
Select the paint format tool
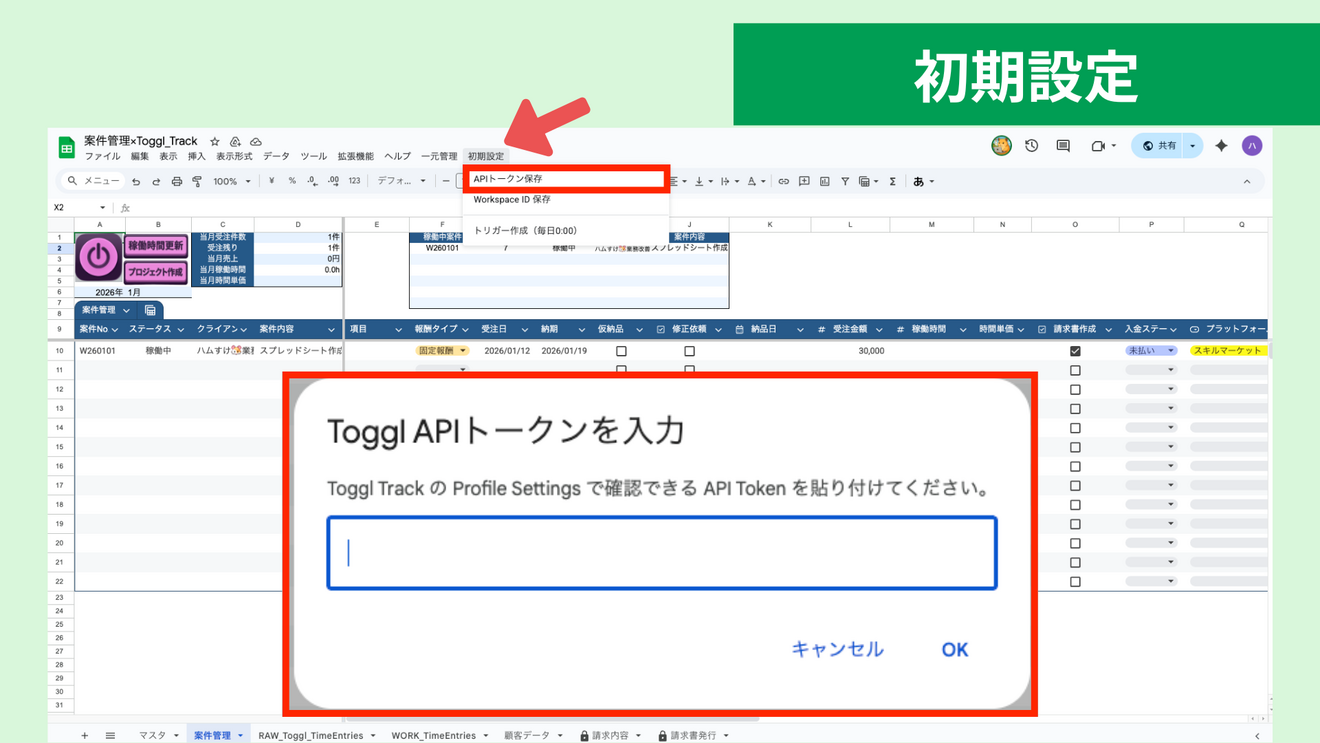point(197,181)
